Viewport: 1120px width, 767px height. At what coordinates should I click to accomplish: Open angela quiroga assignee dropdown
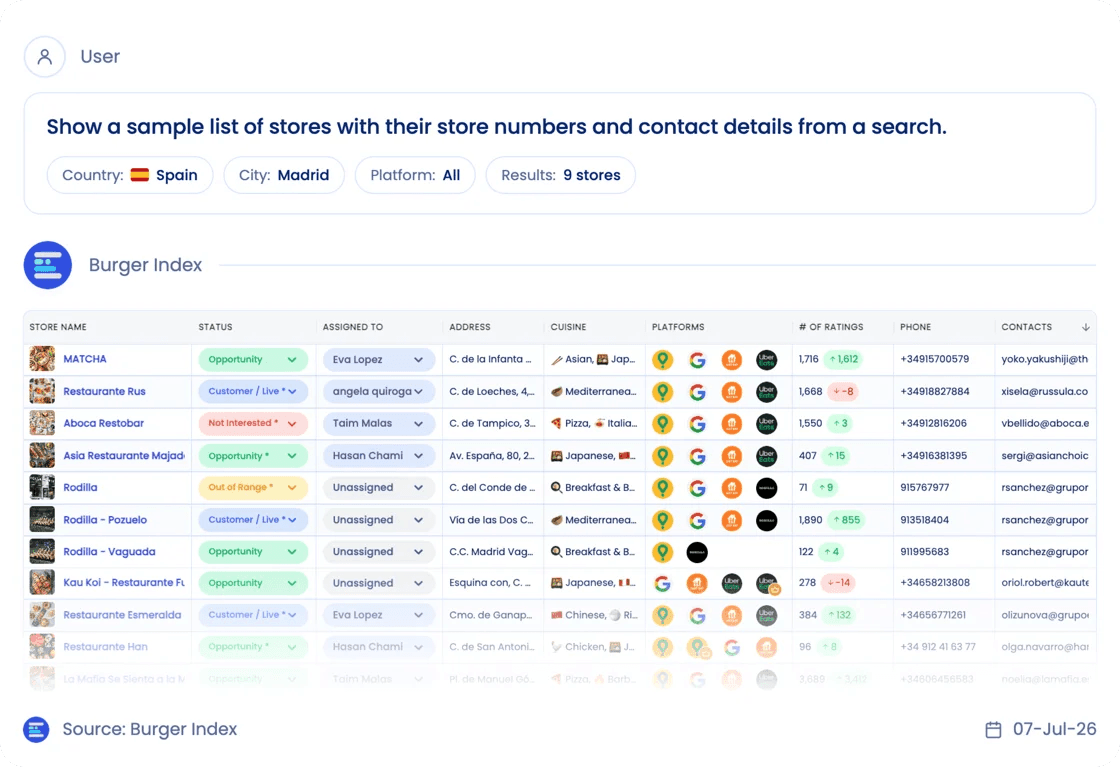[x=379, y=391]
